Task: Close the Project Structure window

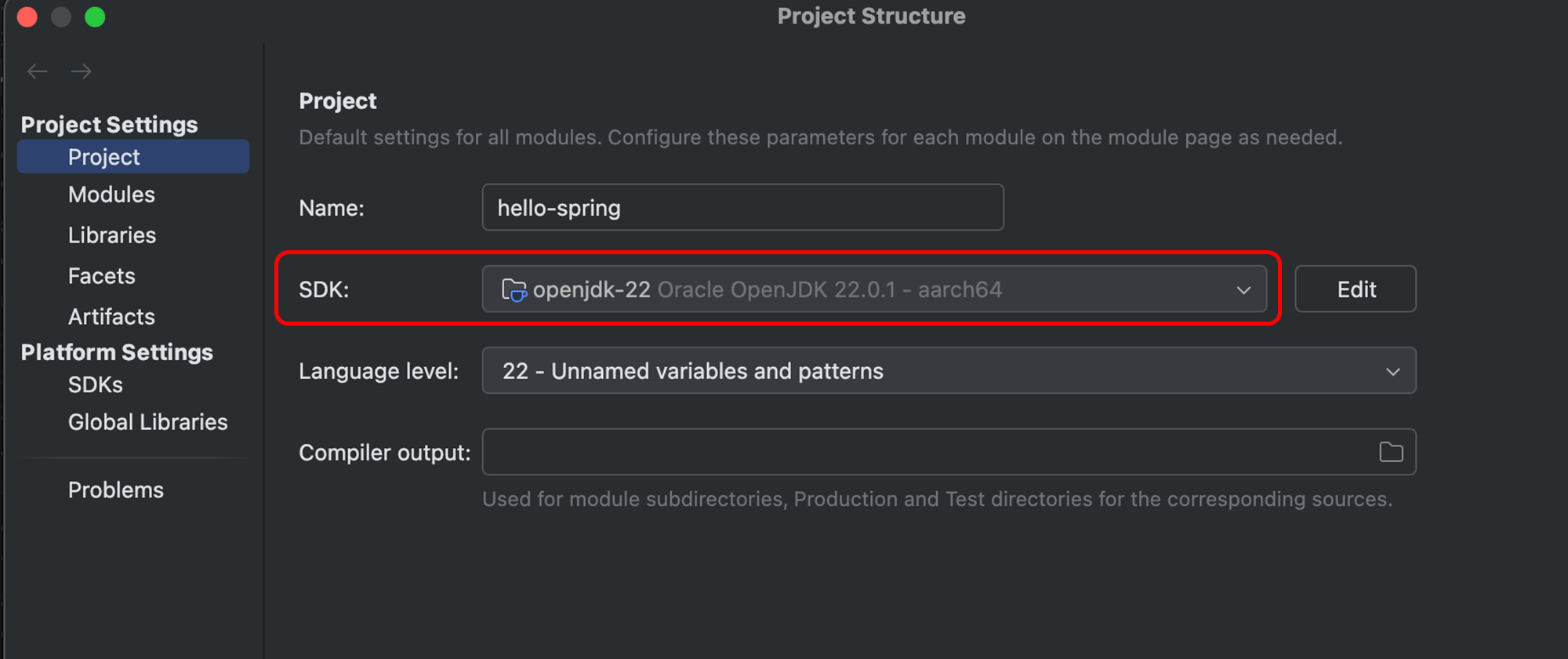Action: (x=27, y=17)
